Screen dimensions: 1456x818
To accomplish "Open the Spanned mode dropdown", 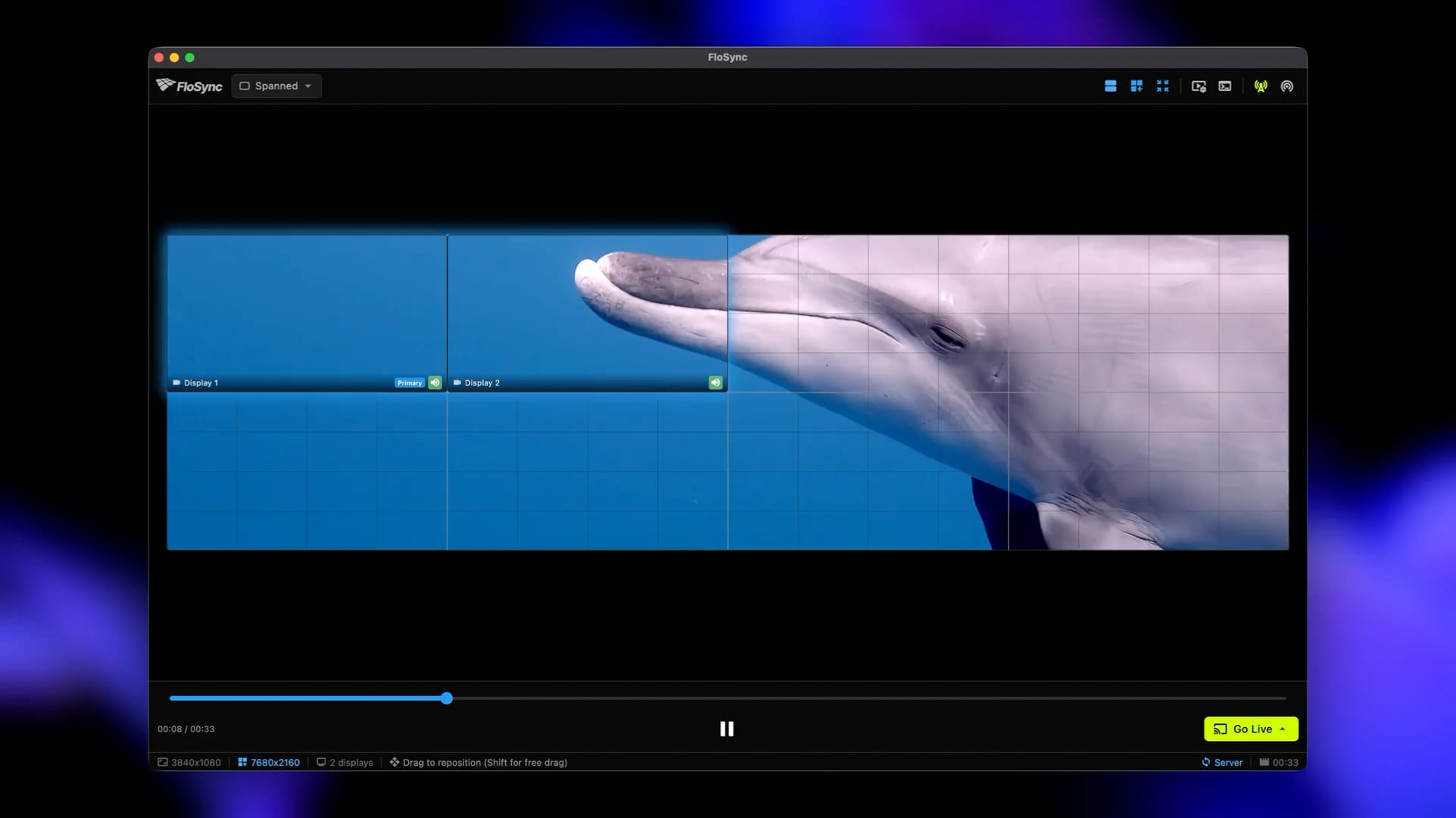I will click(x=276, y=86).
